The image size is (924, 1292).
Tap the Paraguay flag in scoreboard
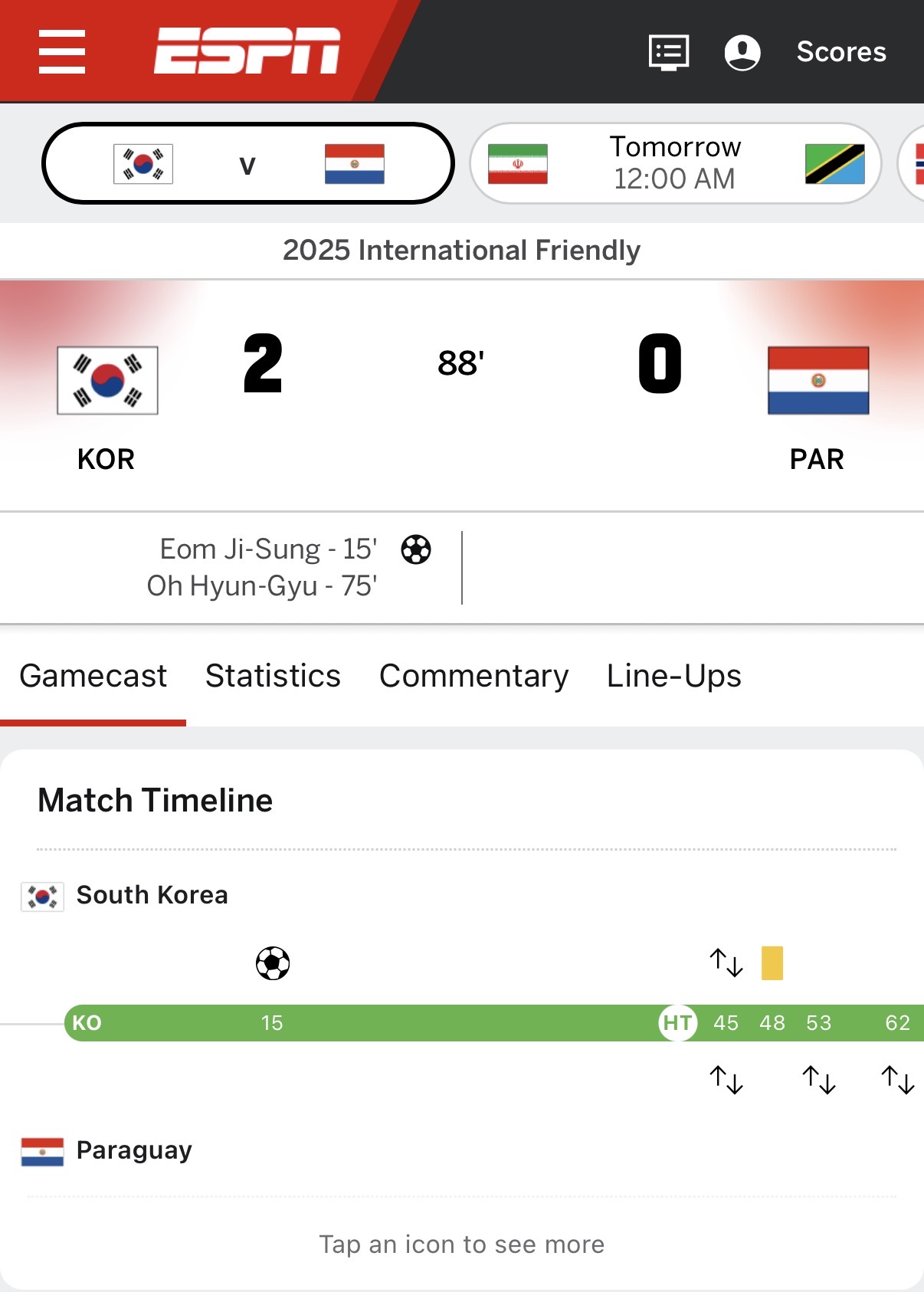(x=818, y=380)
